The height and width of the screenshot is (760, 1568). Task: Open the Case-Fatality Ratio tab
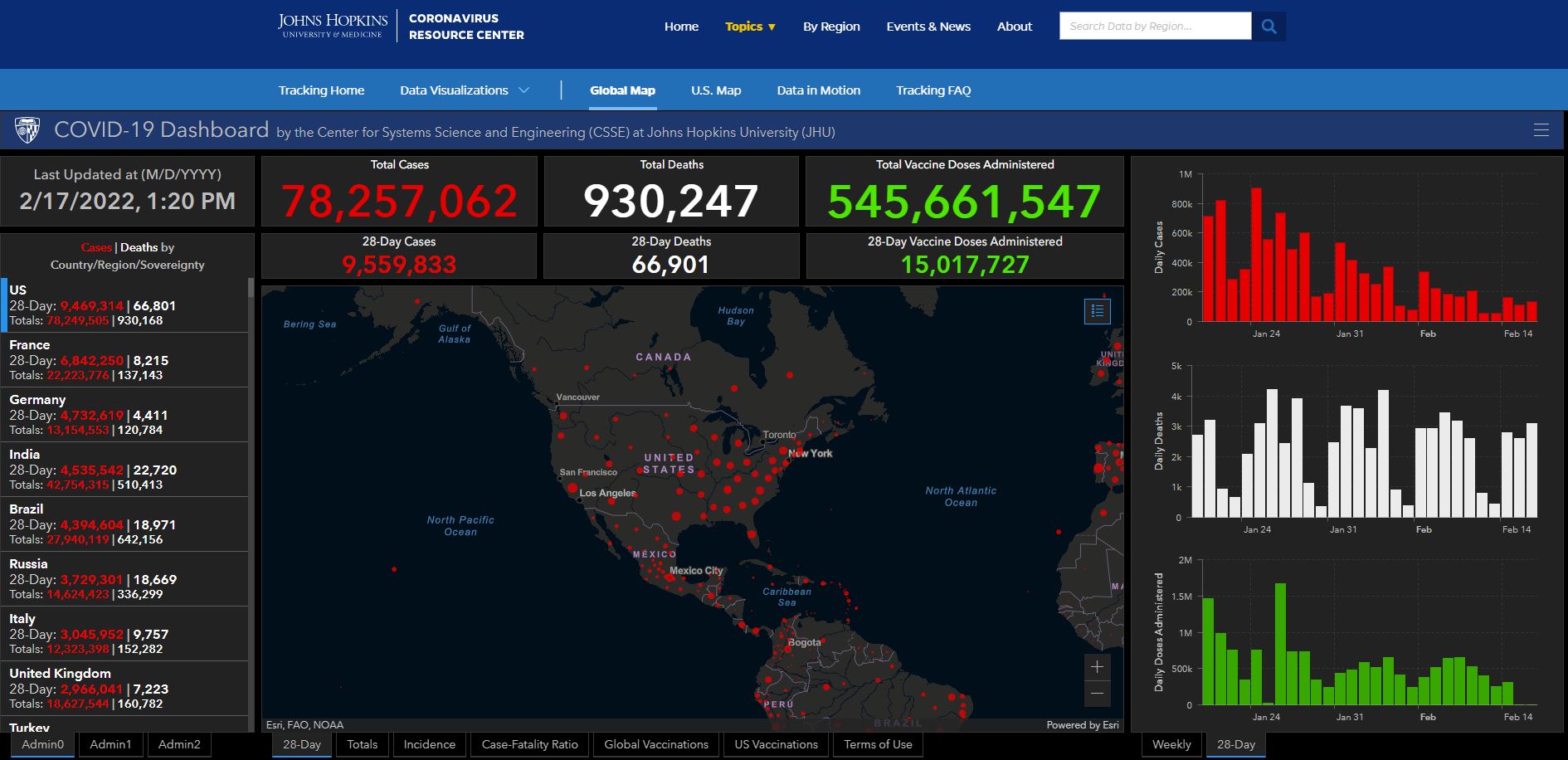click(529, 744)
